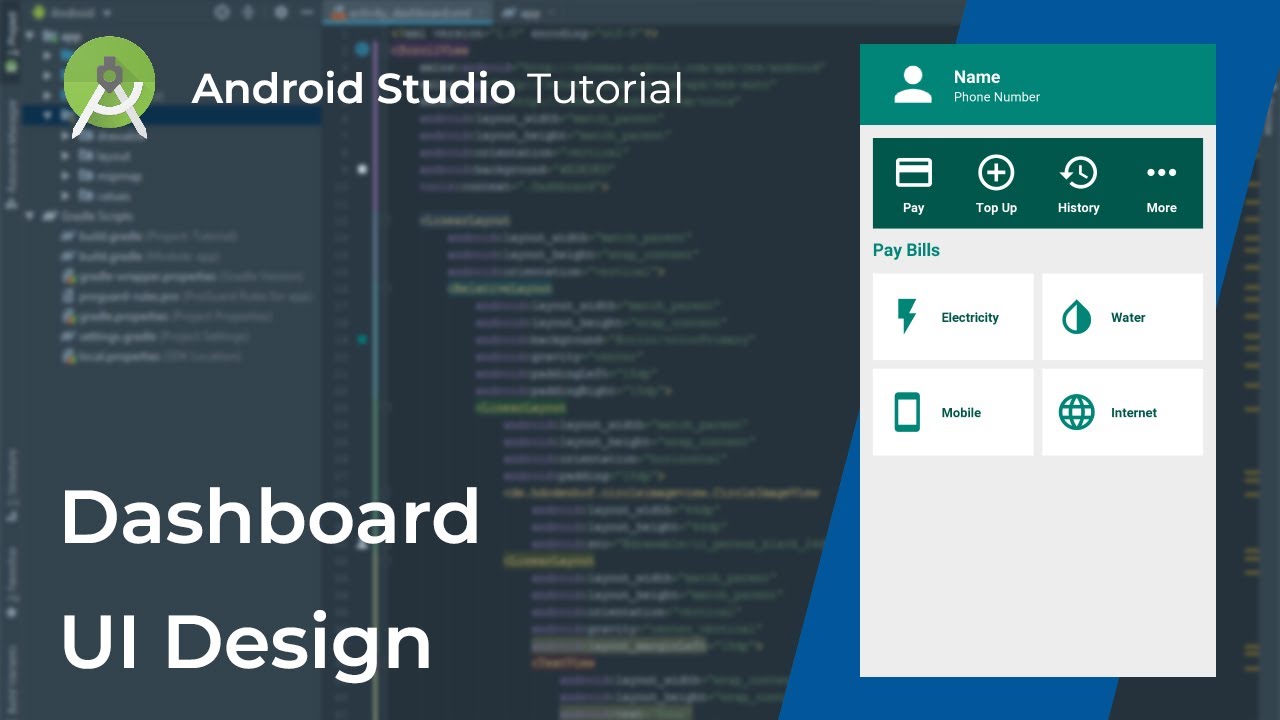Select the Electricity label text

(x=970, y=317)
